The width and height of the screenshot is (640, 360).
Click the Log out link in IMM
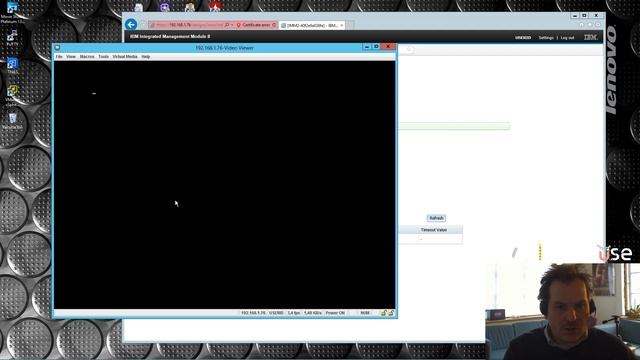[567, 38]
